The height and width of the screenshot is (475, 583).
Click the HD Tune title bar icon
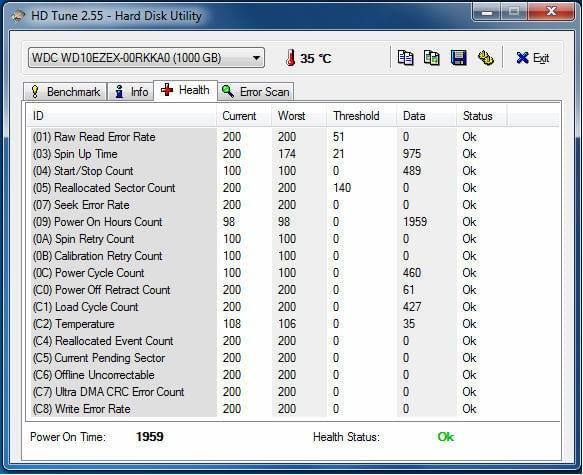tap(18, 16)
